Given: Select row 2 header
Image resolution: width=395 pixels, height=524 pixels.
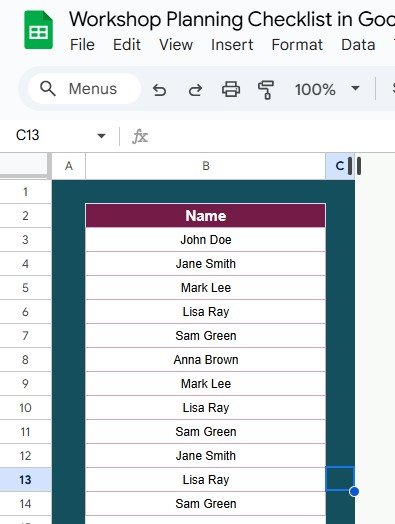Looking at the screenshot, I should click(25, 216).
